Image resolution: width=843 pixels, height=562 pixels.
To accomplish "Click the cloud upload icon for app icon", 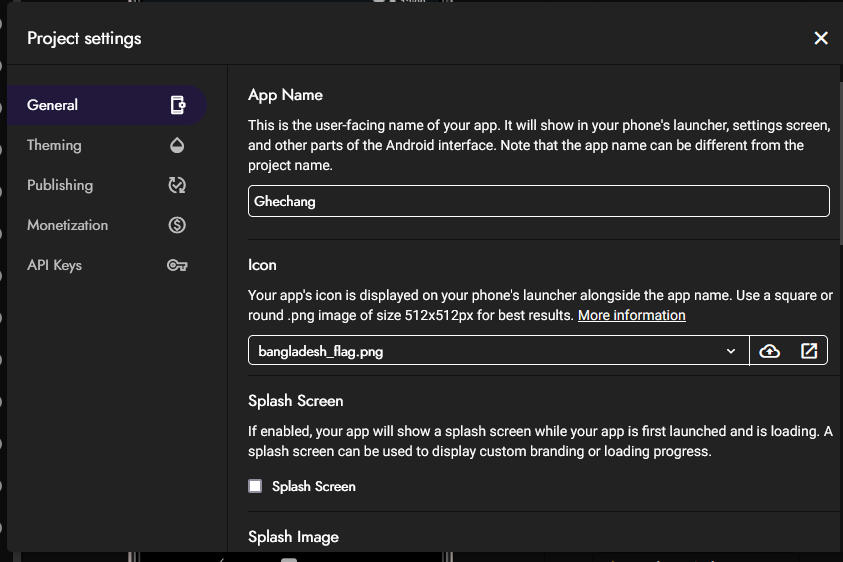I will (x=769, y=351).
